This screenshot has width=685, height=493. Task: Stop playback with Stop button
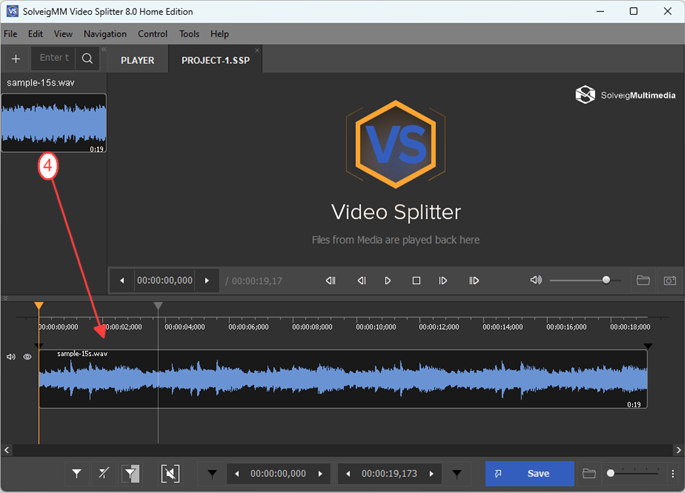(416, 281)
